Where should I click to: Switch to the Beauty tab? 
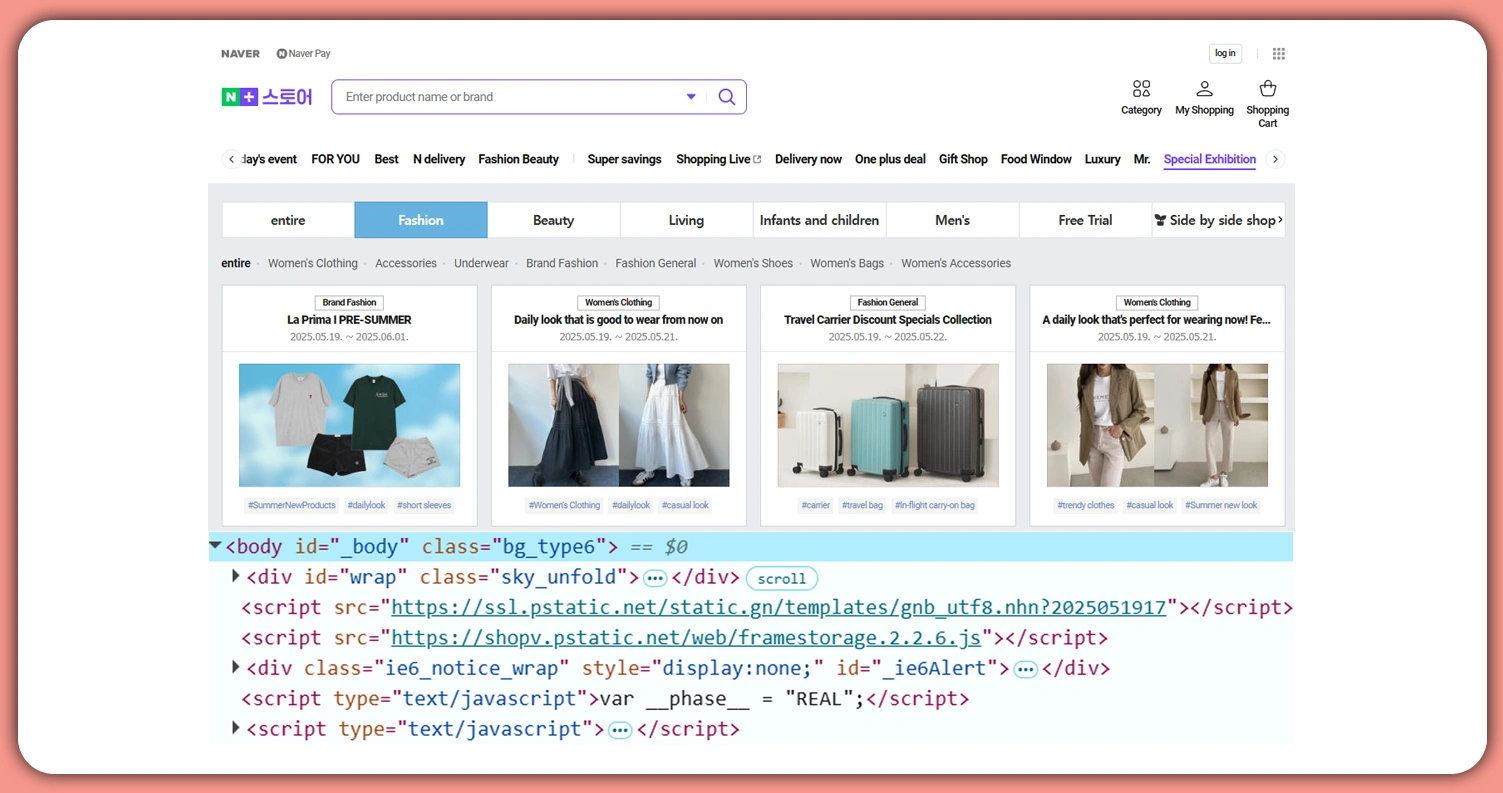pos(553,220)
